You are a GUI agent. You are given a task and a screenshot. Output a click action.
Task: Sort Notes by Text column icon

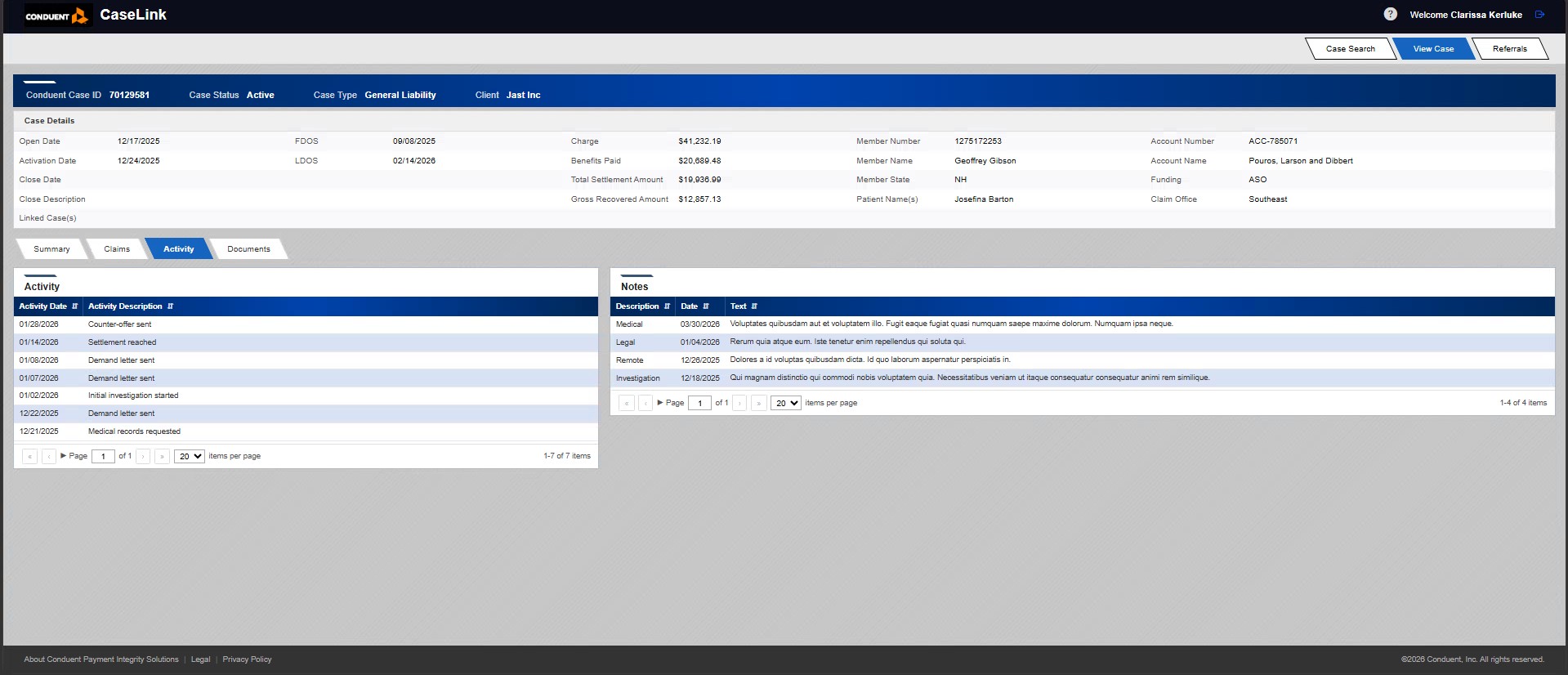tap(754, 306)
